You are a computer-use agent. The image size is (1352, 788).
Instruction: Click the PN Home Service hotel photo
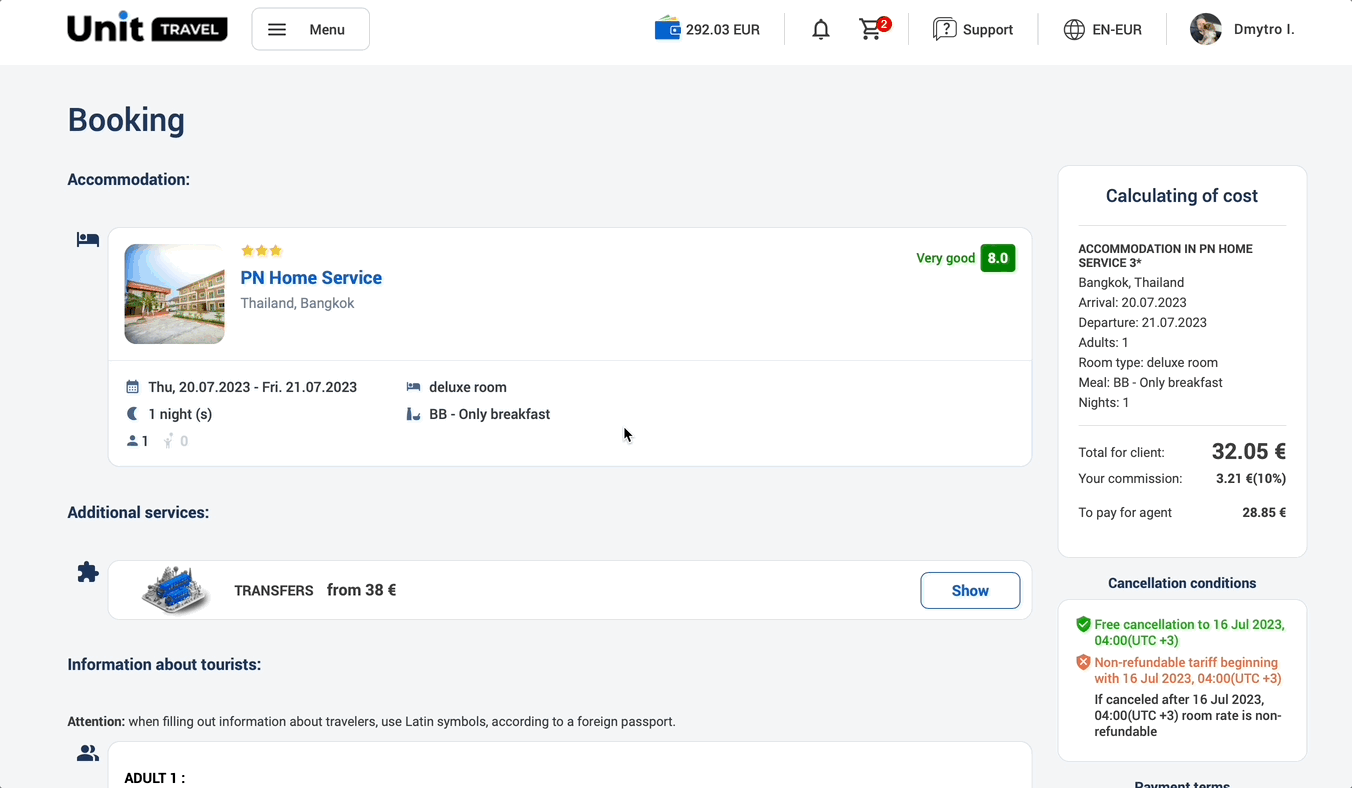(174, 294)
